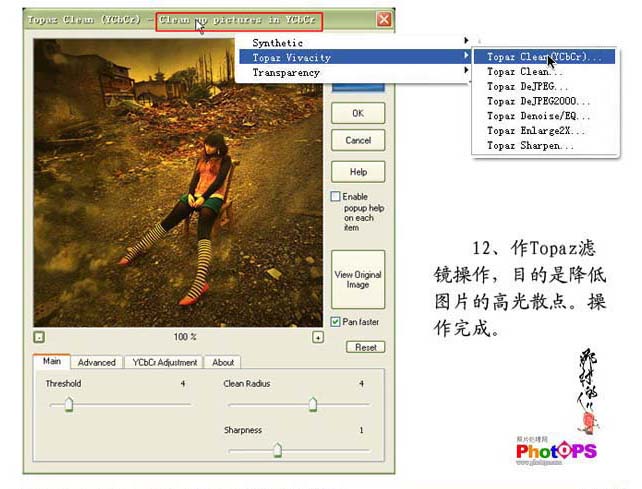Screen dimensions: 642x489
Task: Choose Topaz DeJPEG2000... from submenu
Action: click(545, 101)
